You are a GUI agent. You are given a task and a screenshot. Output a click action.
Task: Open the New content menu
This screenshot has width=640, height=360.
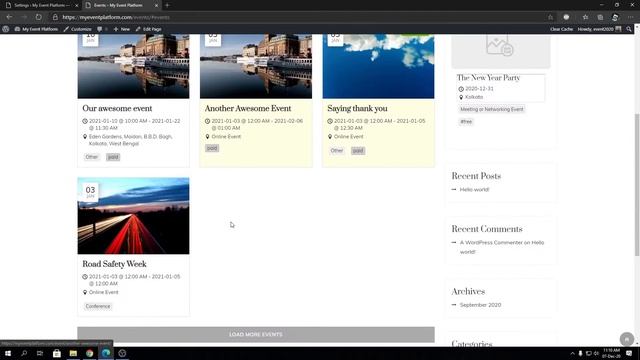coord(122,29)
